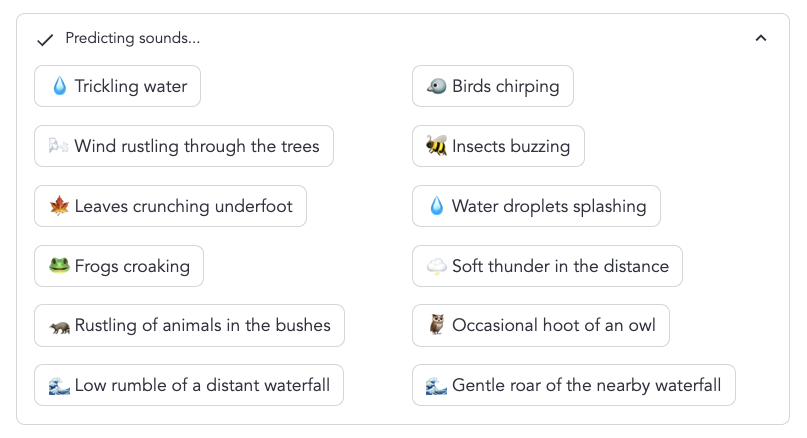Select Soft thunder in the distance
Screen dimensions: 807x438
[547, 266]
